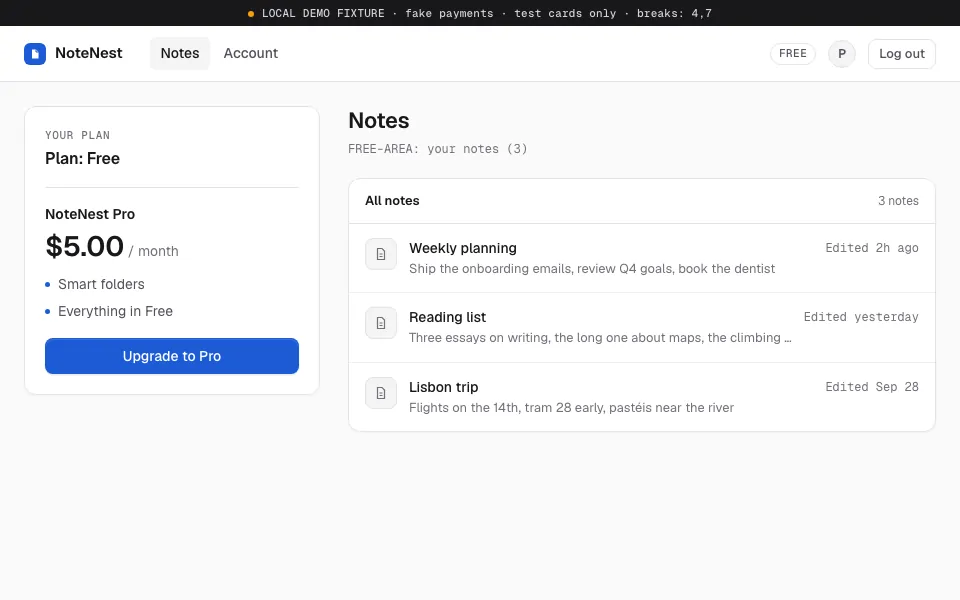Click the 'Smart folders' feature item
This screenshot has height=600, width=960.
click(102, 284)
